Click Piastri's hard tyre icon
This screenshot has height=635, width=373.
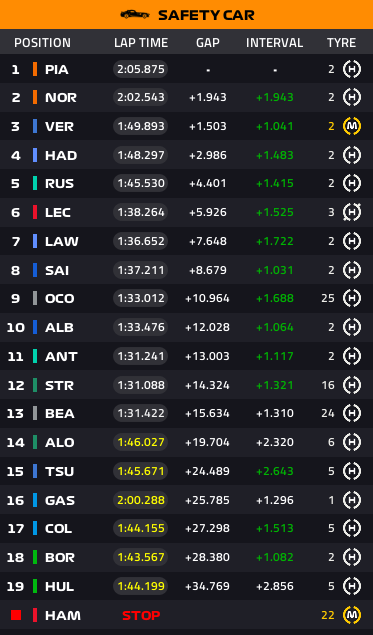(352, 69)
